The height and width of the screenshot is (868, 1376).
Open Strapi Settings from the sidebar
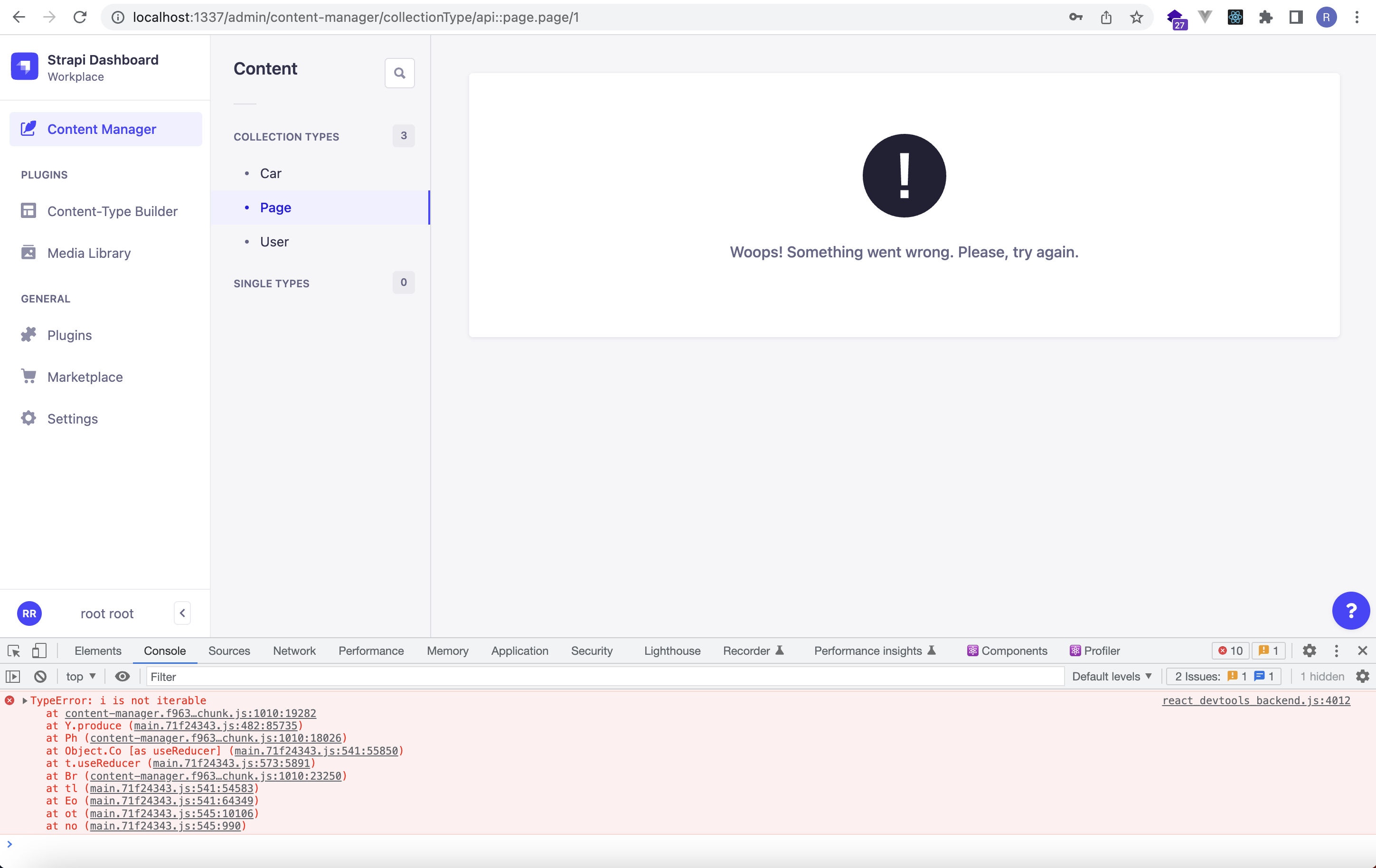coord(72,418)
